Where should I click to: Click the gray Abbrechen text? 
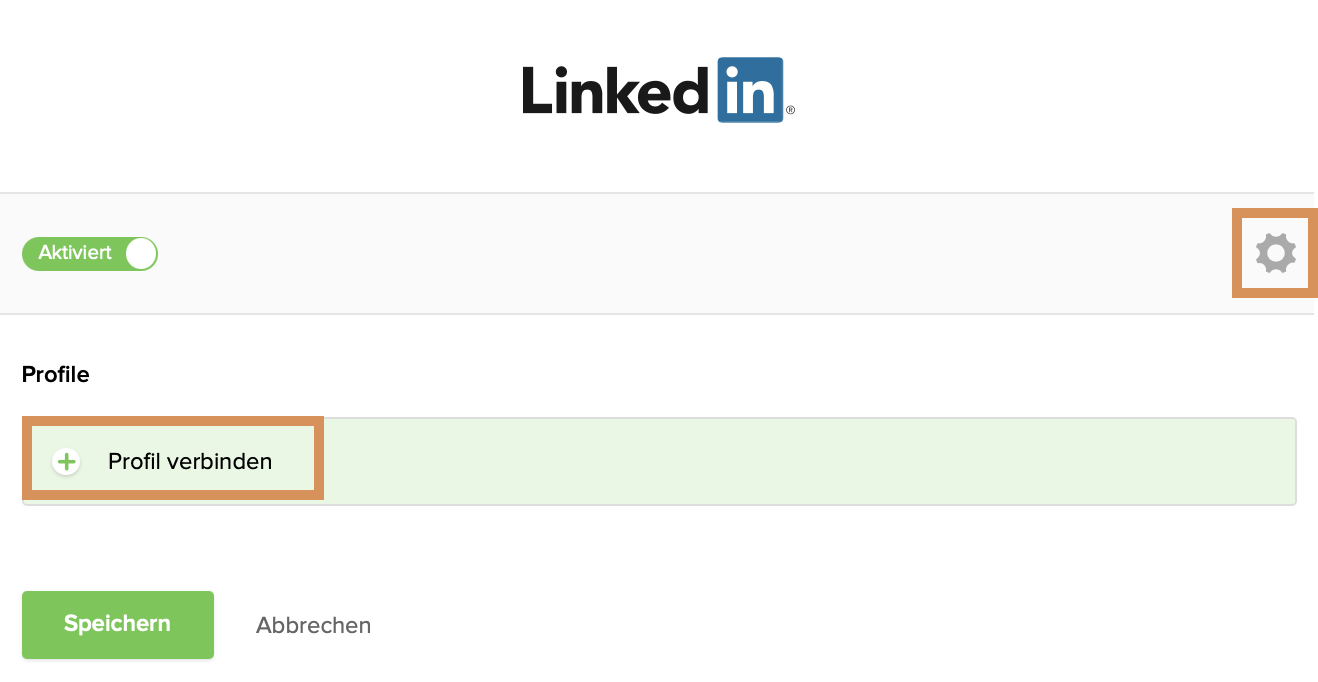tap(313, 625)
